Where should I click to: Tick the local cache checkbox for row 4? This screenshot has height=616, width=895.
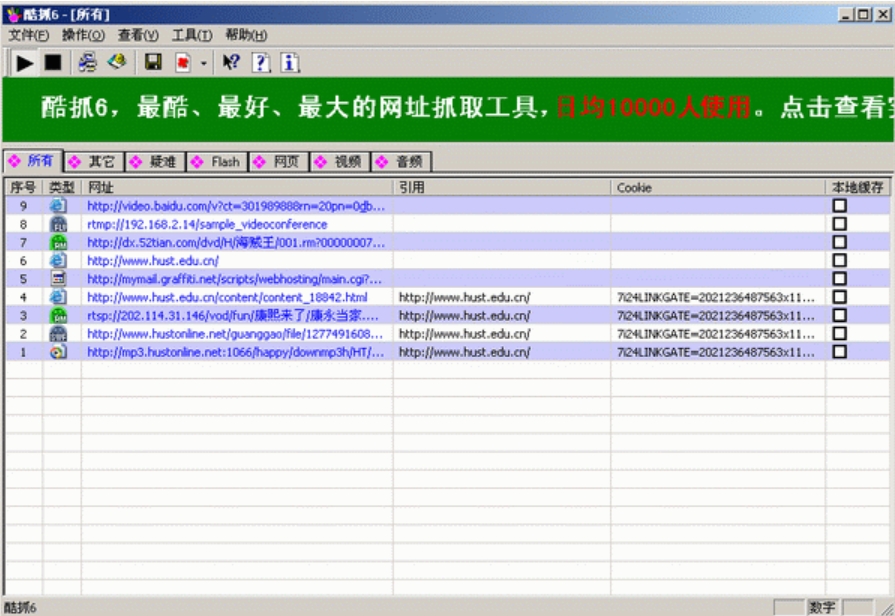(x=839, y=297)
